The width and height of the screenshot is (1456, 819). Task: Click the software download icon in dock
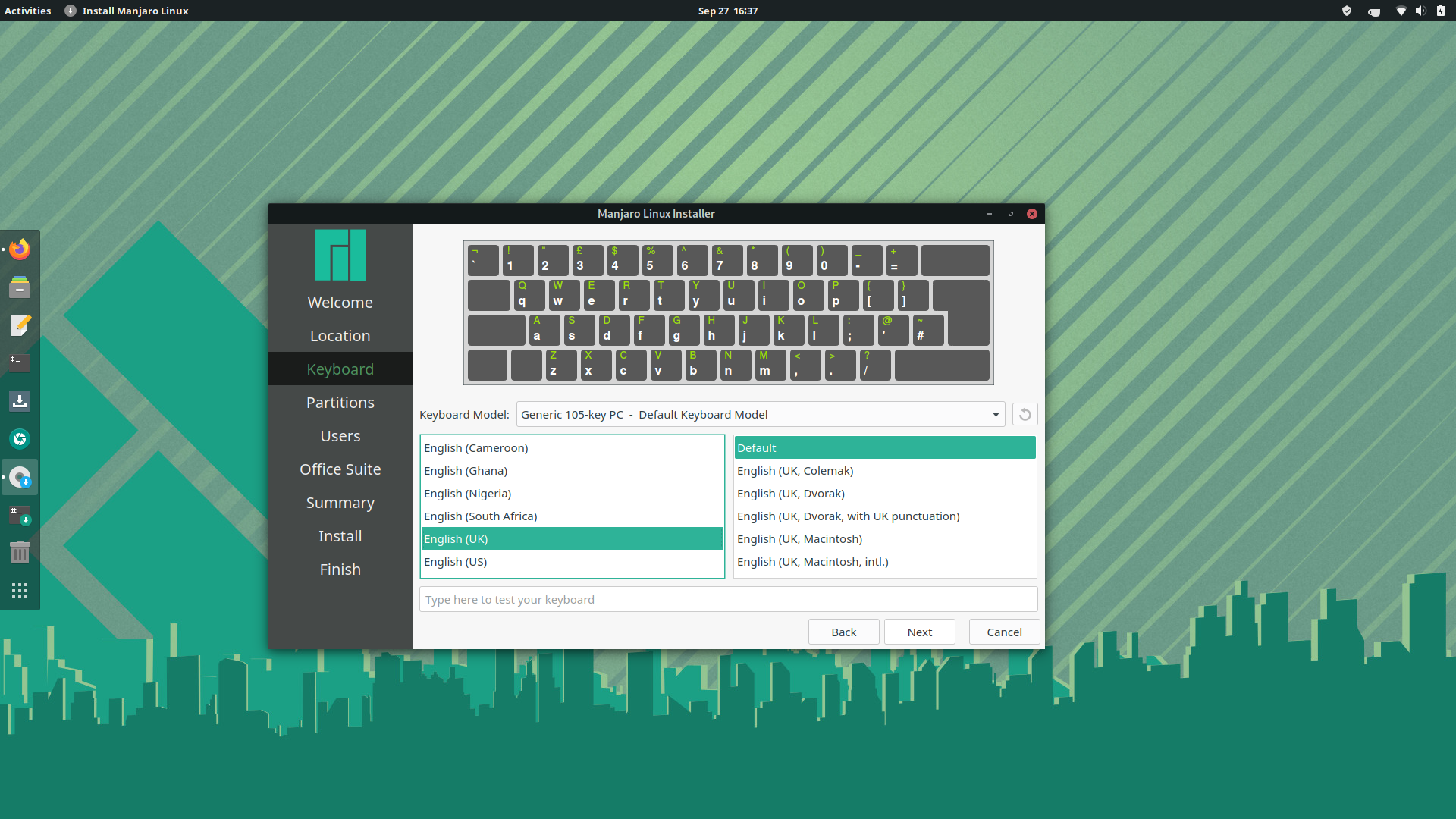[19, 401]
